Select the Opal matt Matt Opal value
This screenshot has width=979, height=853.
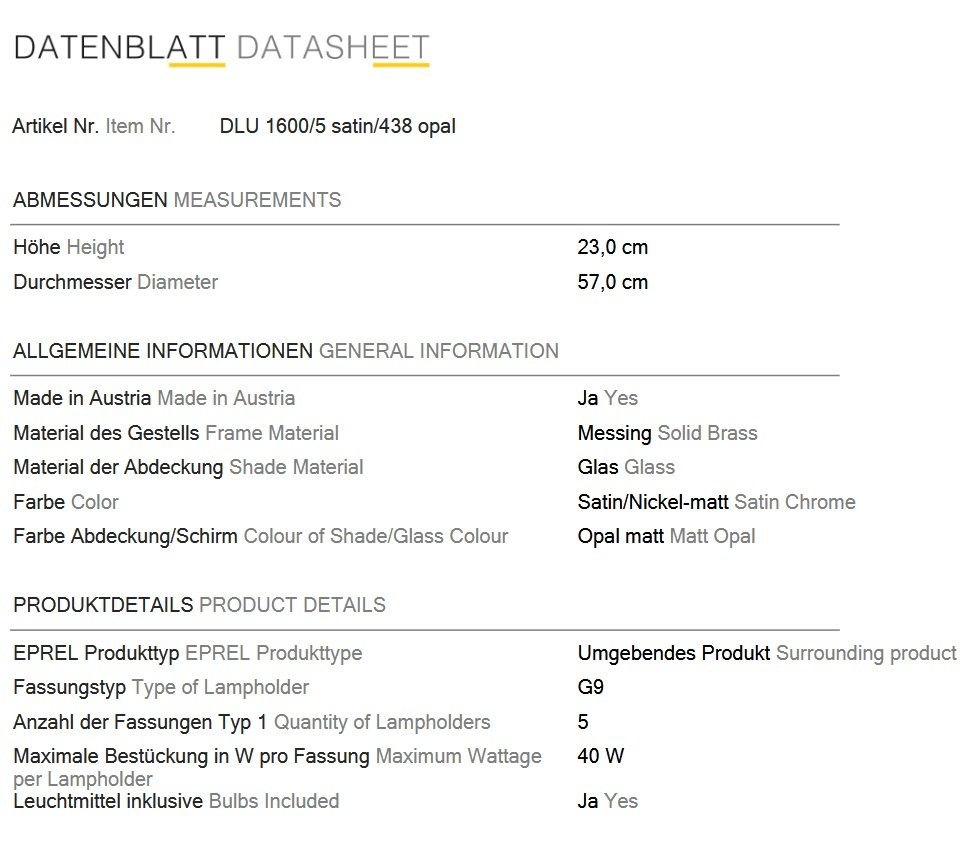(x=666, y=536)
